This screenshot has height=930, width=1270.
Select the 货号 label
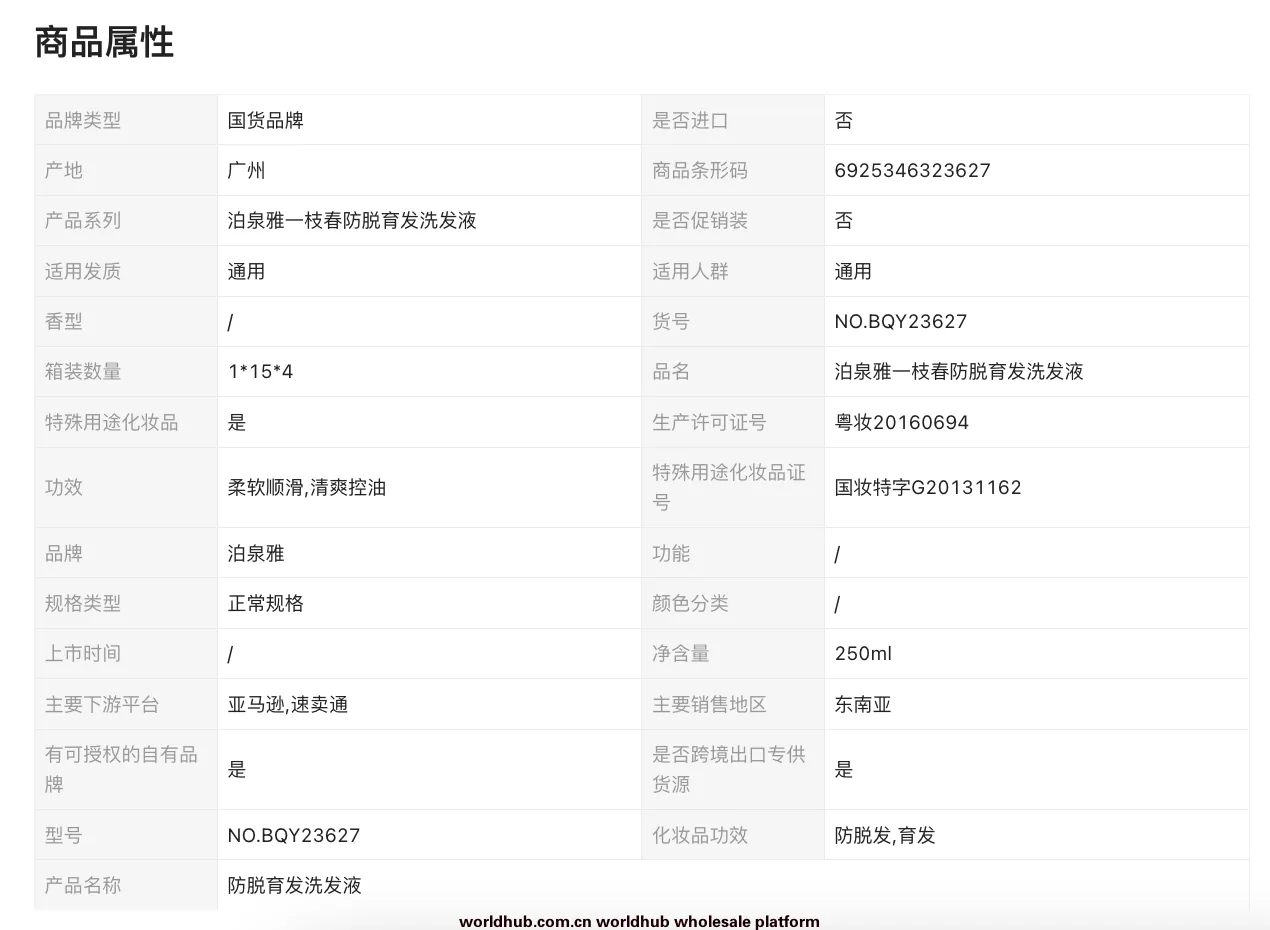(671, 321)
